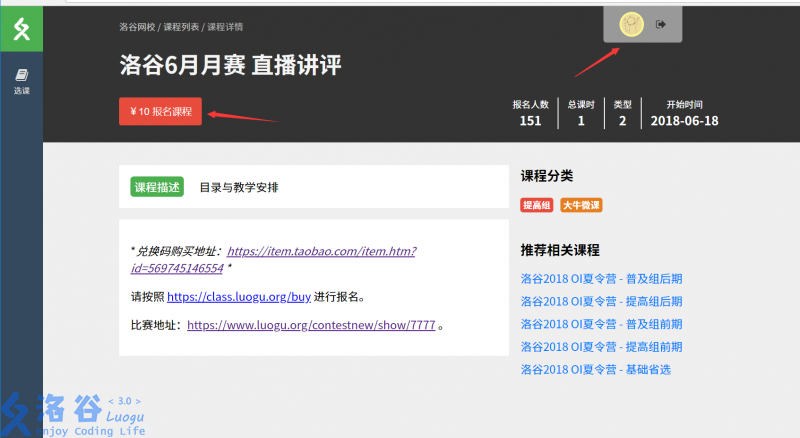This screenshot has width=800, height=438.
Task: Click 课程详情 breadcrumb item
Action: [225, 27]
